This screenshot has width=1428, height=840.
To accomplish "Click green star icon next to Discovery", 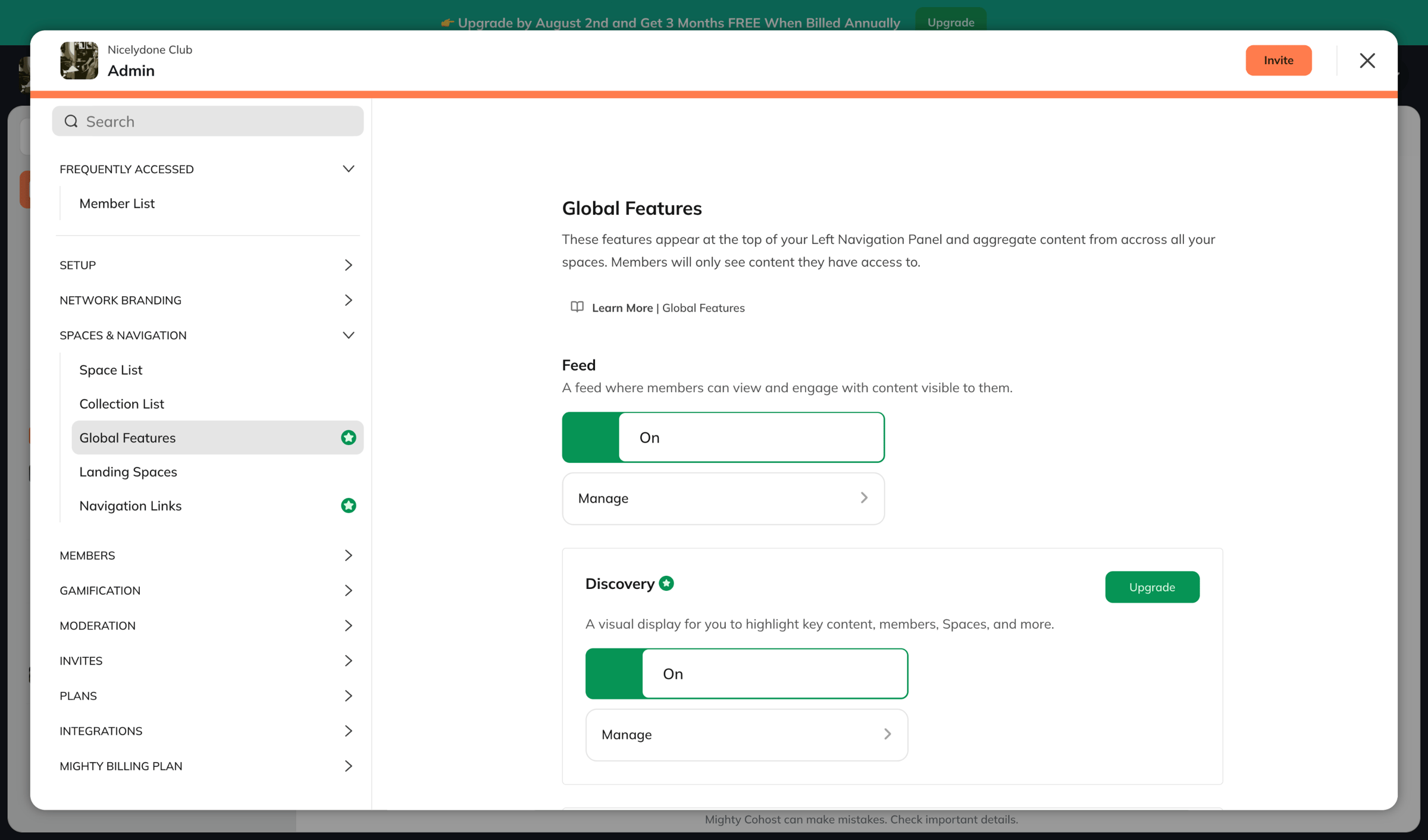I will (x=666, y=583).
